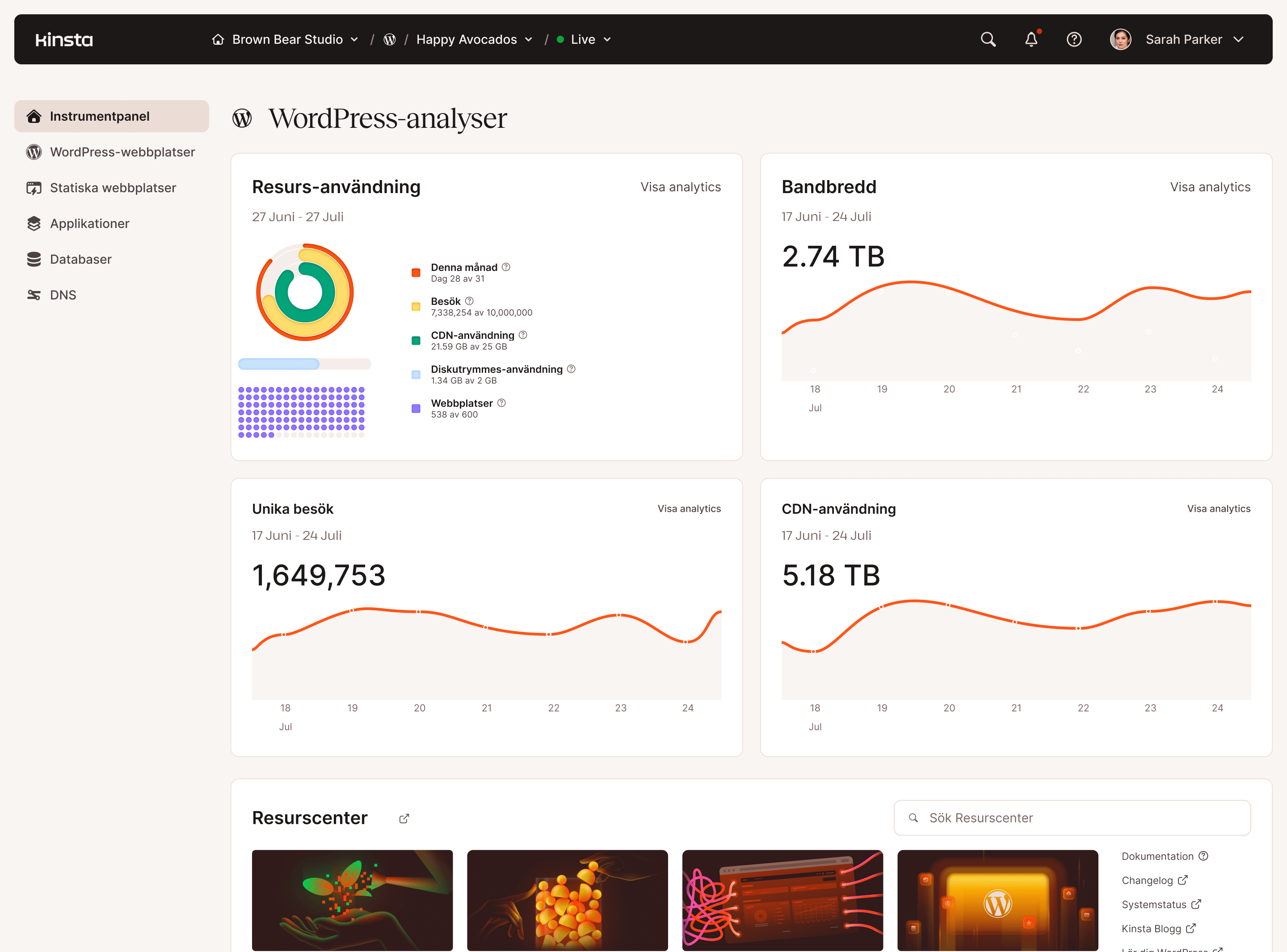The image size is (1287, 952).
Task: Open DNS from the sidebar
Action: (x=63, y=295)
